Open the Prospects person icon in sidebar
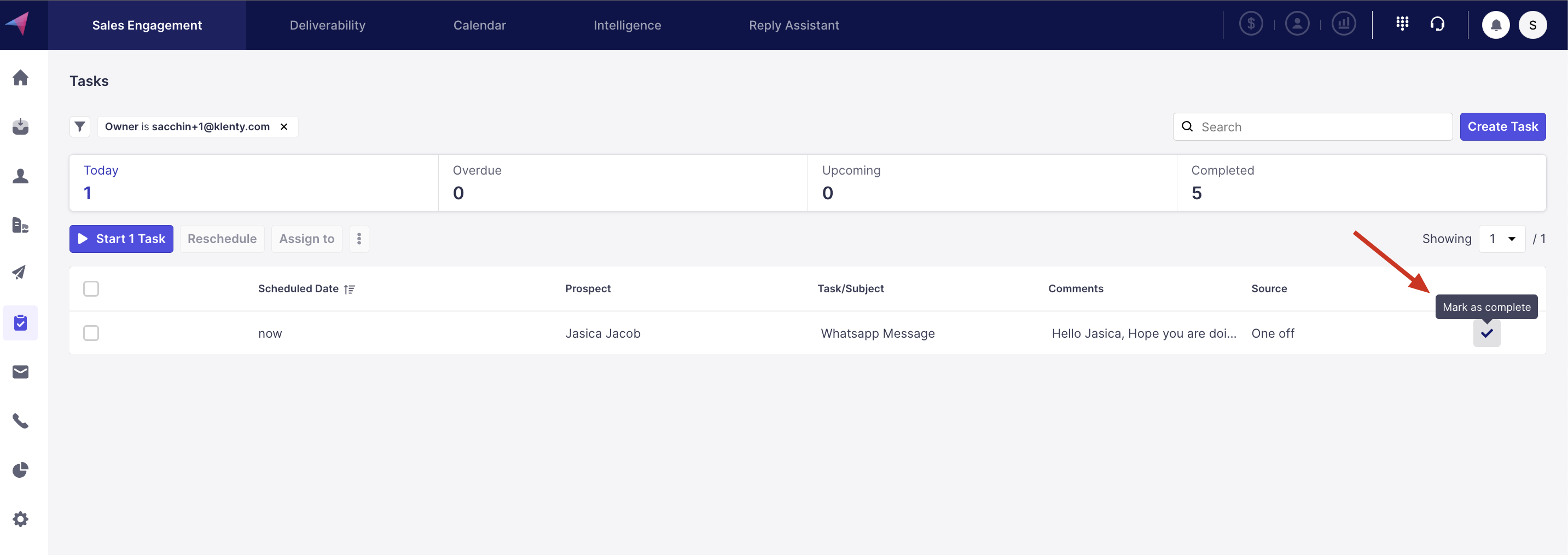Image resolution: width=1568 pixels, height=555 pixels. [21, 176]
